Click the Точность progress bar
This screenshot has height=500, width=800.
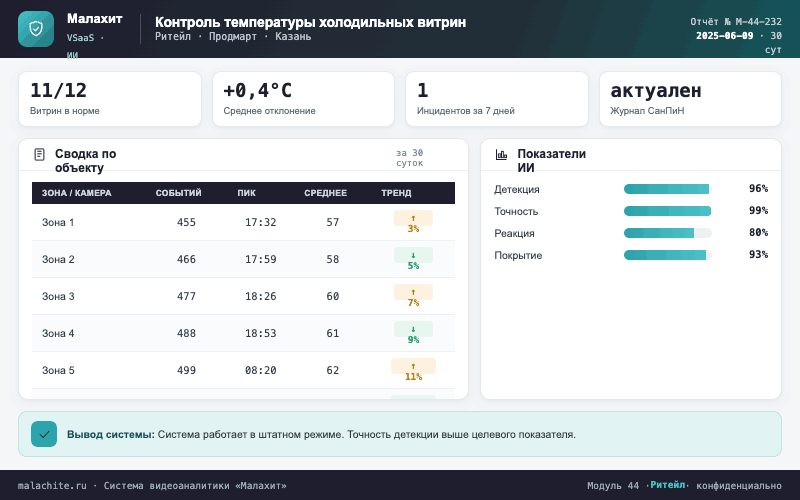point(667,211)
